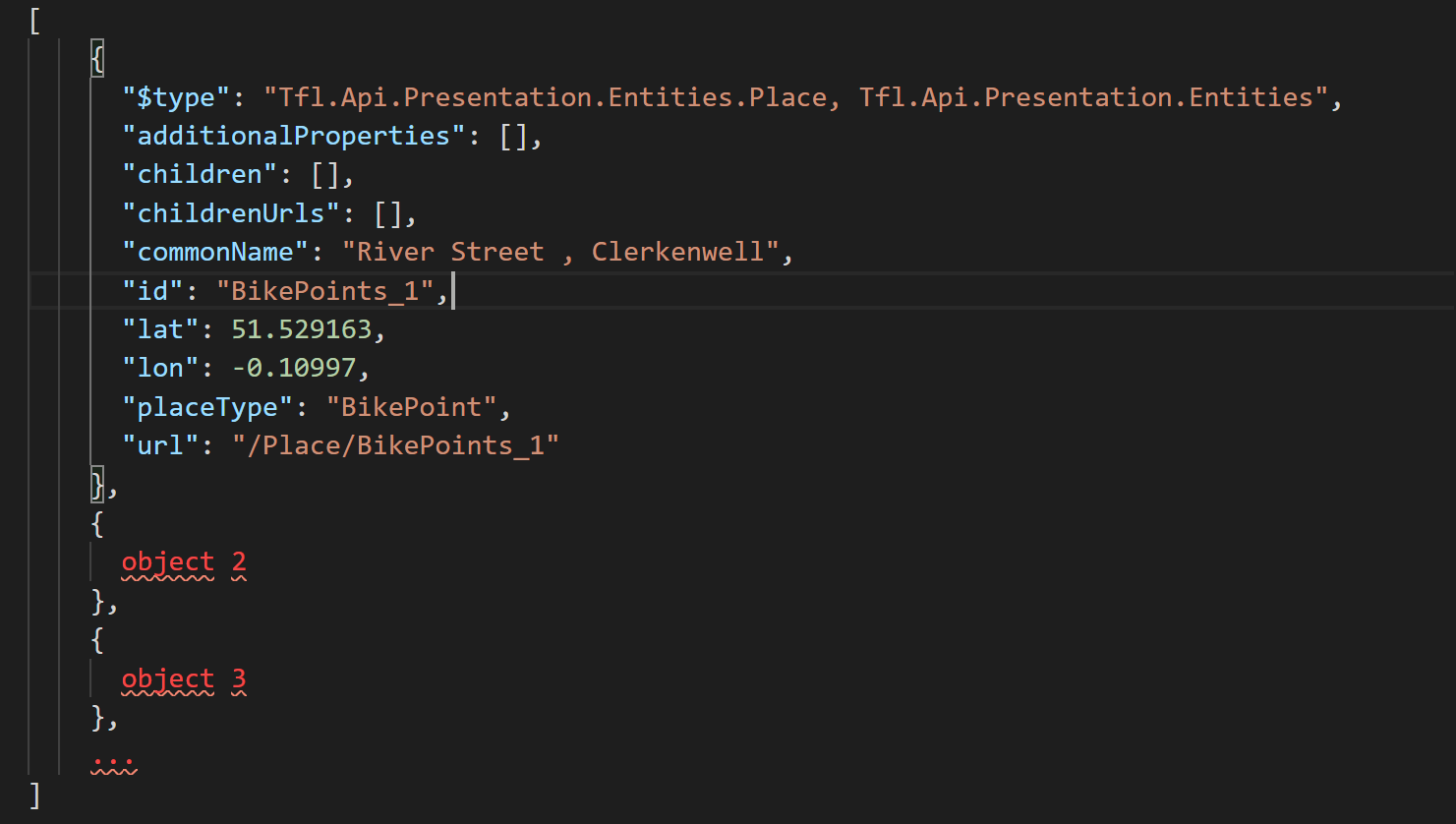Click the latitude number 51.529163
This screenshot has height=824, width=1456.
(x=301, y=329)
